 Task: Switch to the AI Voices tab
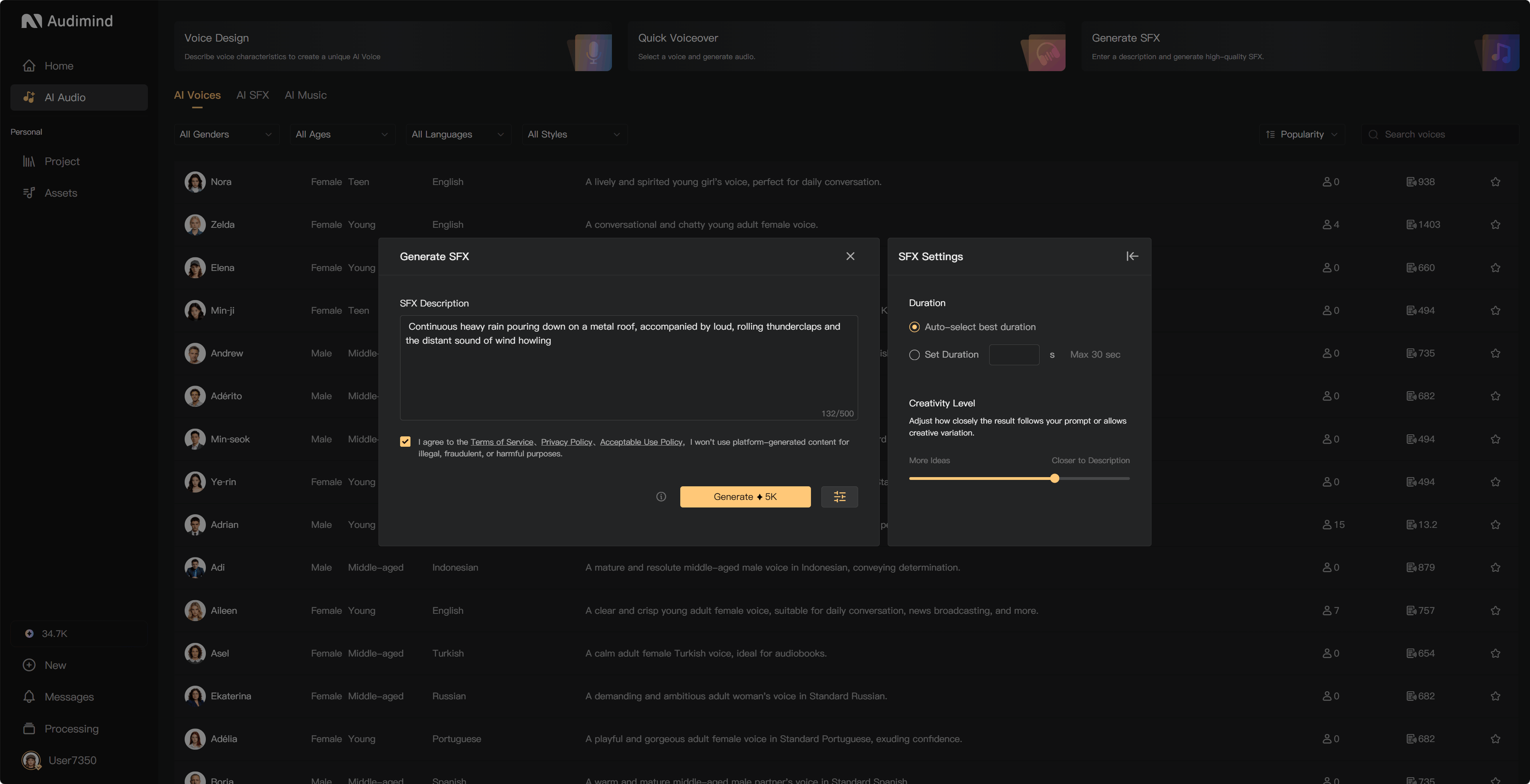tap(197, 95)
